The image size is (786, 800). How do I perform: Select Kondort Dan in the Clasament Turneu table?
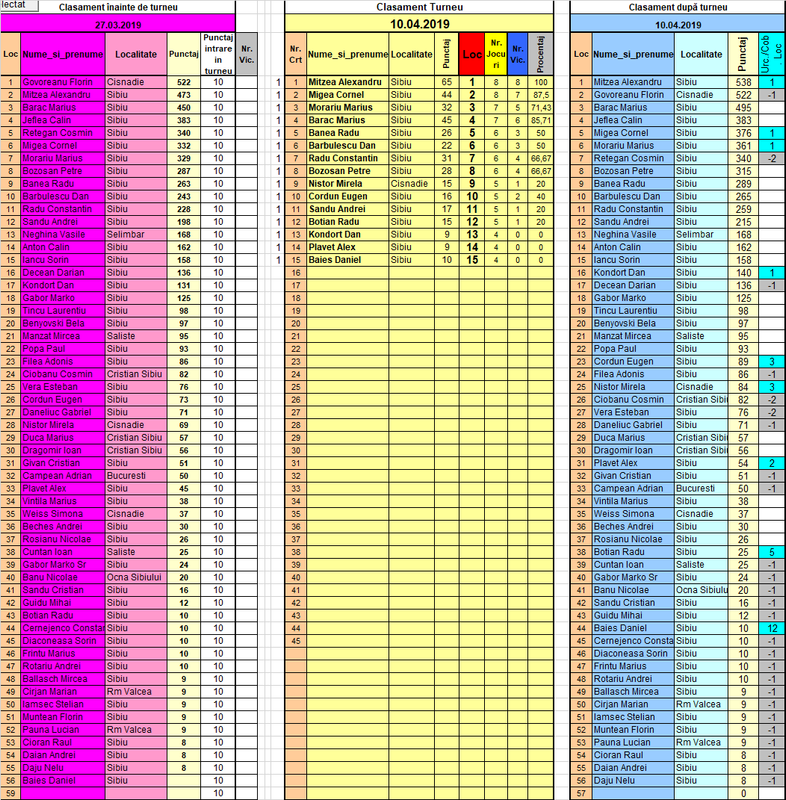347,235
